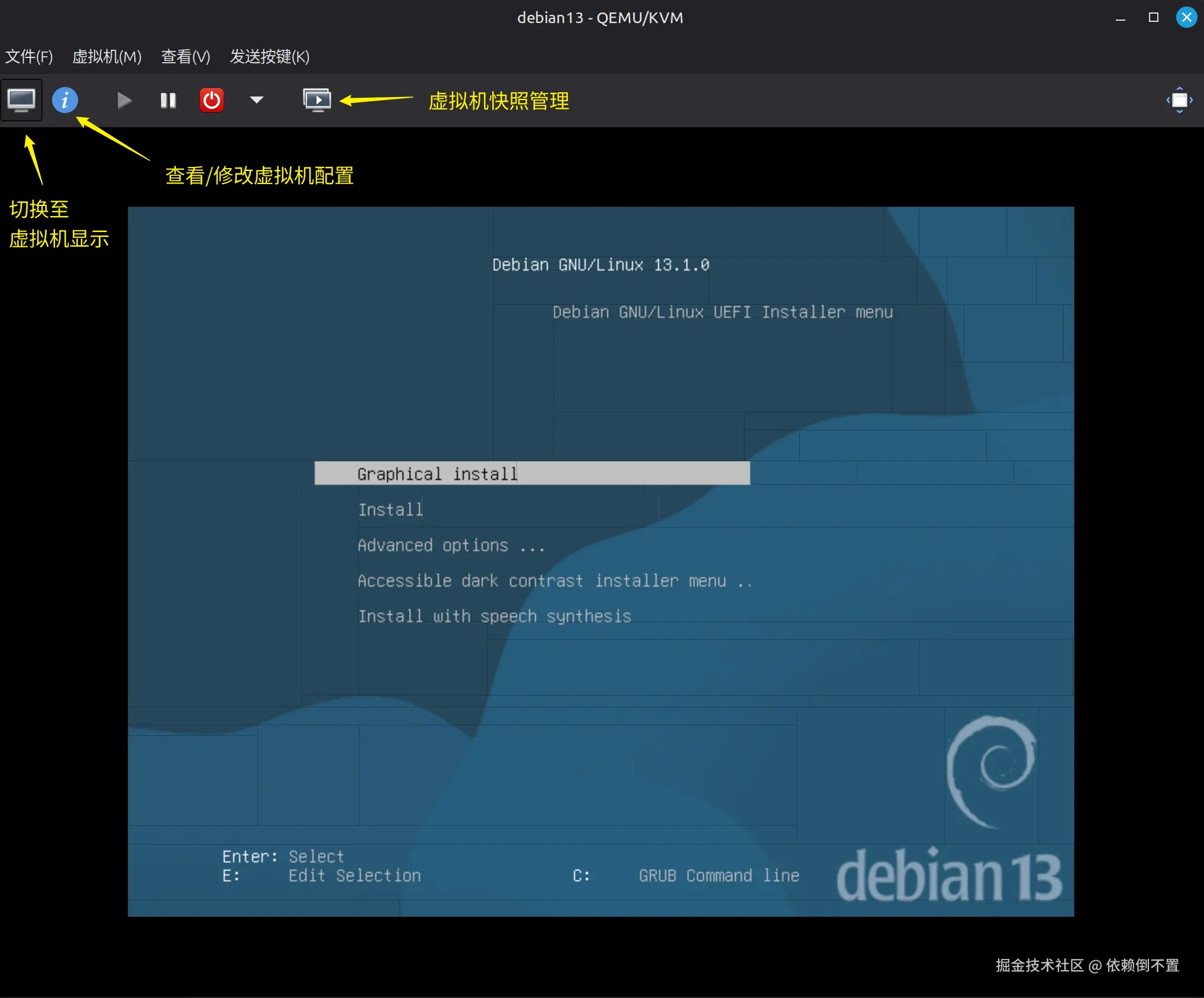This screenshot has width=1204, height=998.
Task: Open the 查看(V) menu
Action: (x=185, y=56)
